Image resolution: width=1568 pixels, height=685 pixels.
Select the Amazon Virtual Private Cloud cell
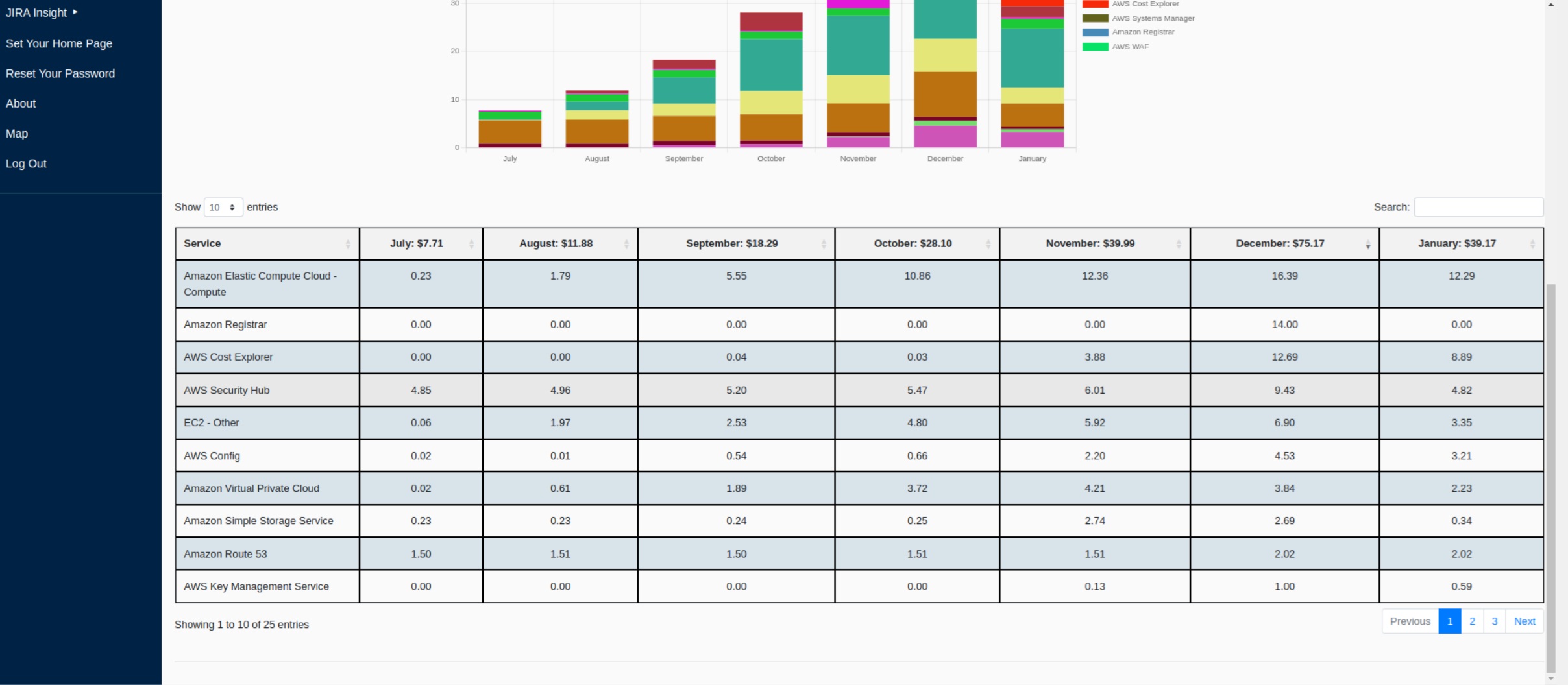[267, 488]
